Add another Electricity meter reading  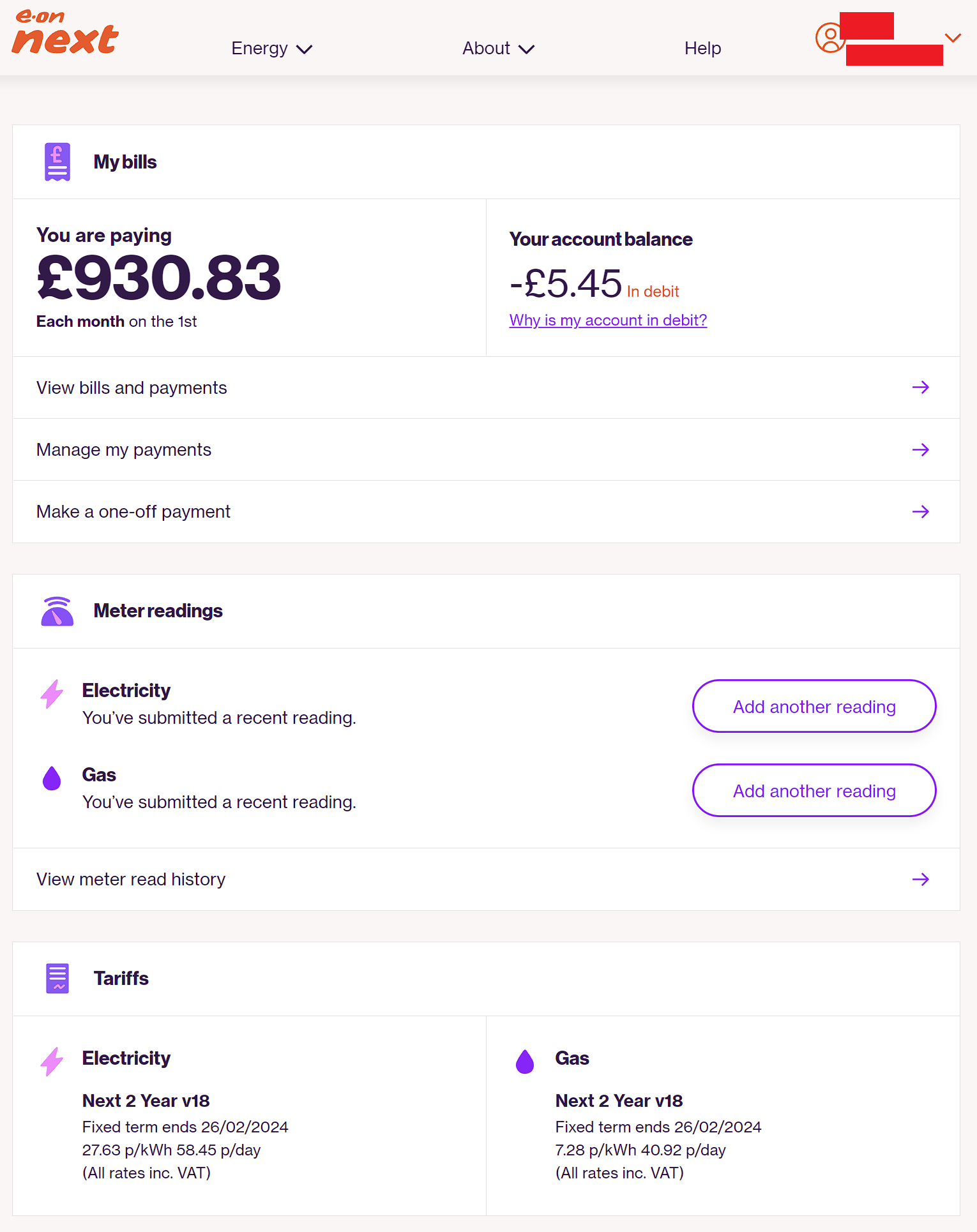(814, 707)
